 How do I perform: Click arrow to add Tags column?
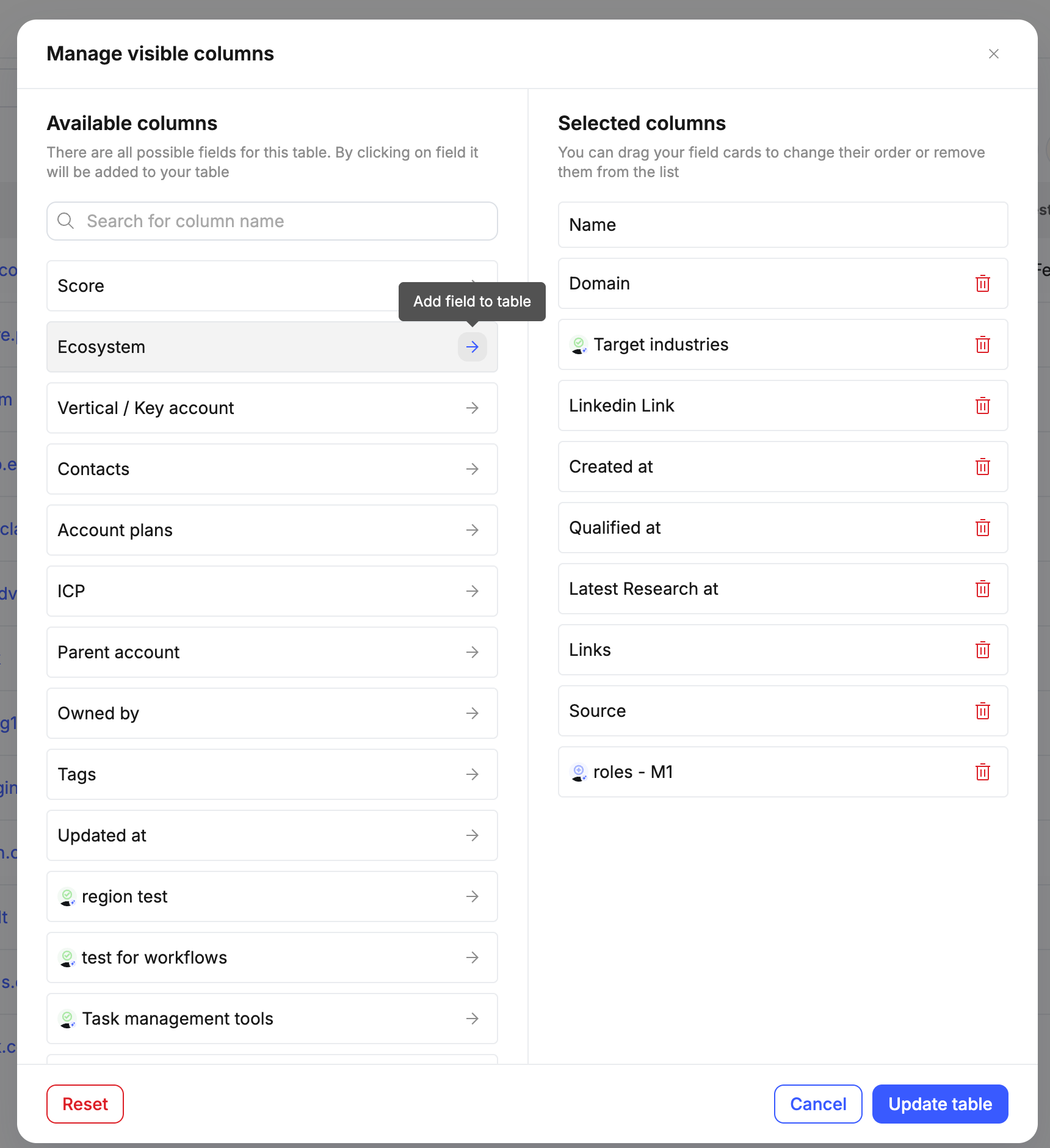click(472, 774)
